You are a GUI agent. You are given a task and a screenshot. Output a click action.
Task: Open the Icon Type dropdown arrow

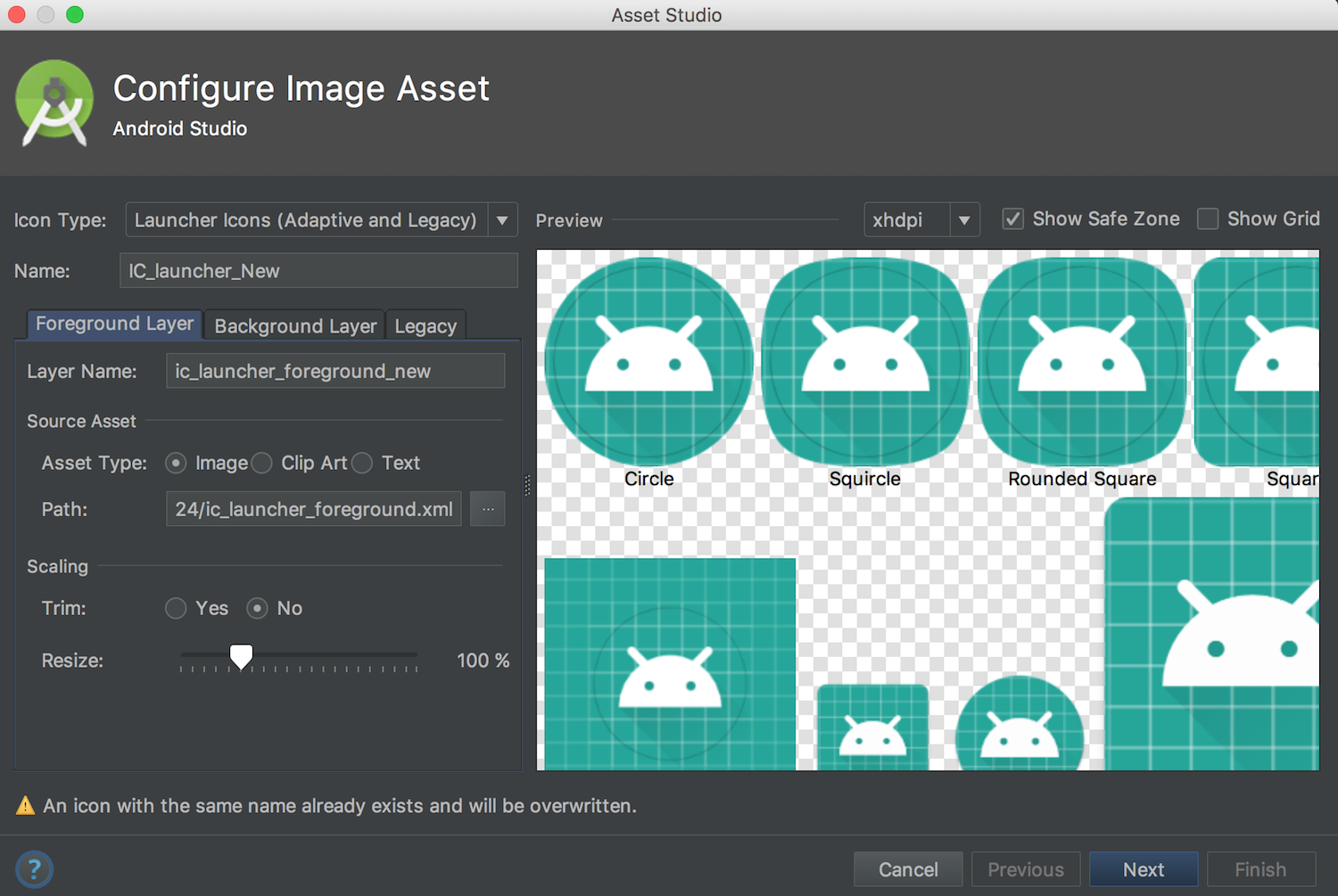(x=502, y=220)
